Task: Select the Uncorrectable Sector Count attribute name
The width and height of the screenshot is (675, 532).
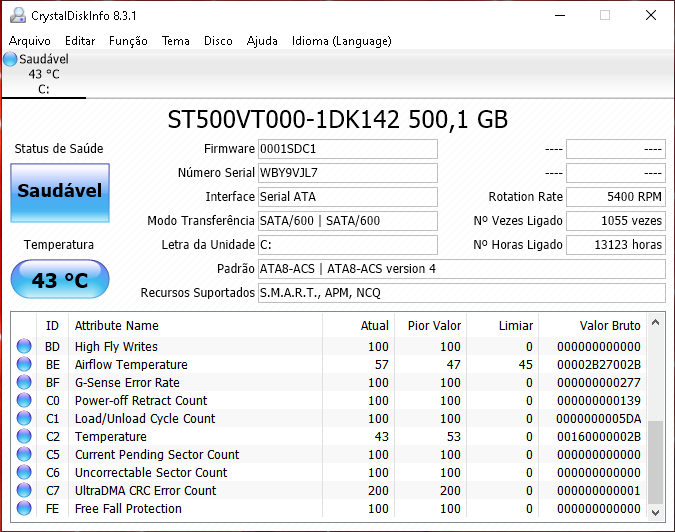Action: [x=151, y=473]
